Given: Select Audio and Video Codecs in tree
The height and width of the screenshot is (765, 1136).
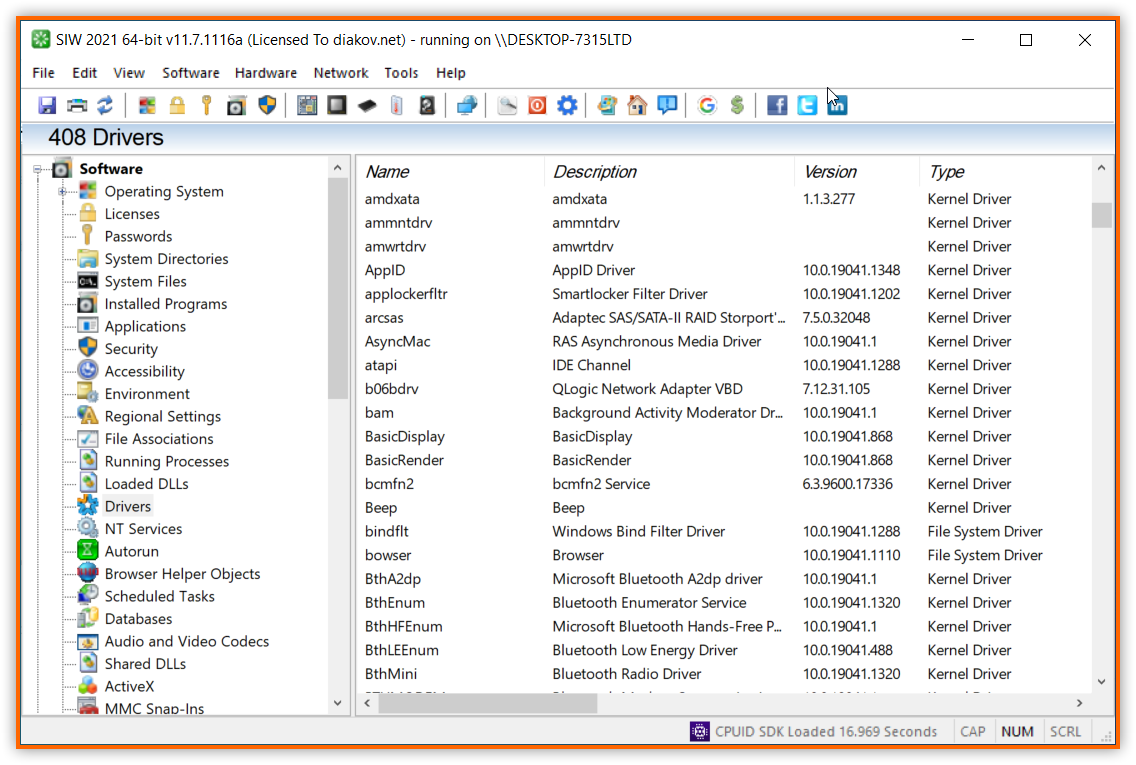Looking at the screenshot, I should (187, 641).
